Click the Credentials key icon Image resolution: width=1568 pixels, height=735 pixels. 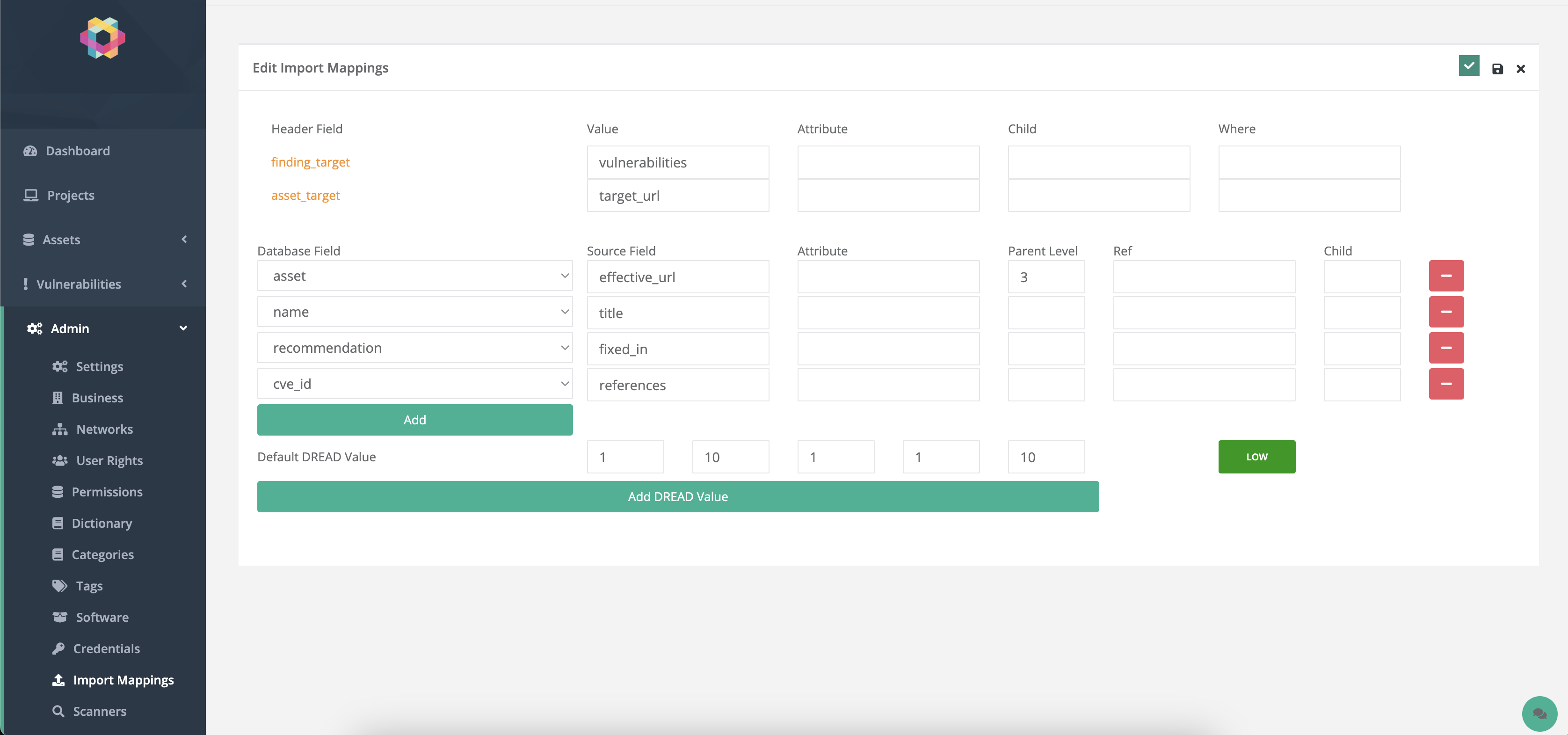click(x=58, y=648)
